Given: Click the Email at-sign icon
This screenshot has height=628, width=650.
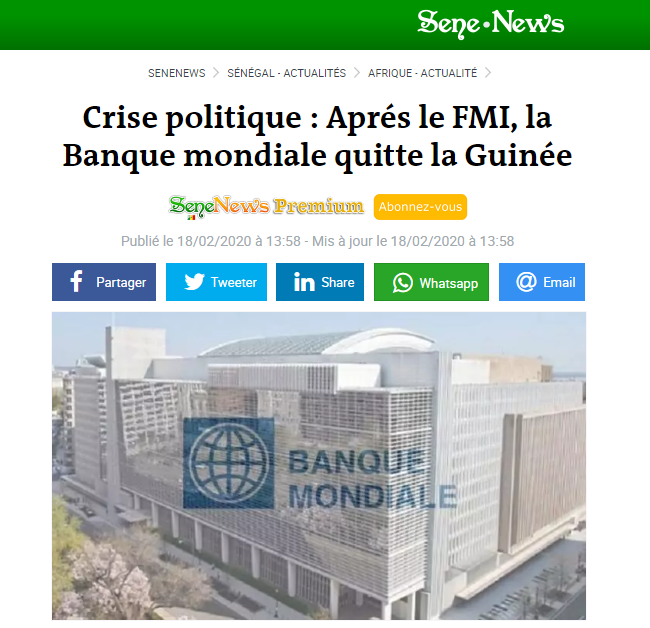Looking at the screenshot, I should [x=526, y=282].
